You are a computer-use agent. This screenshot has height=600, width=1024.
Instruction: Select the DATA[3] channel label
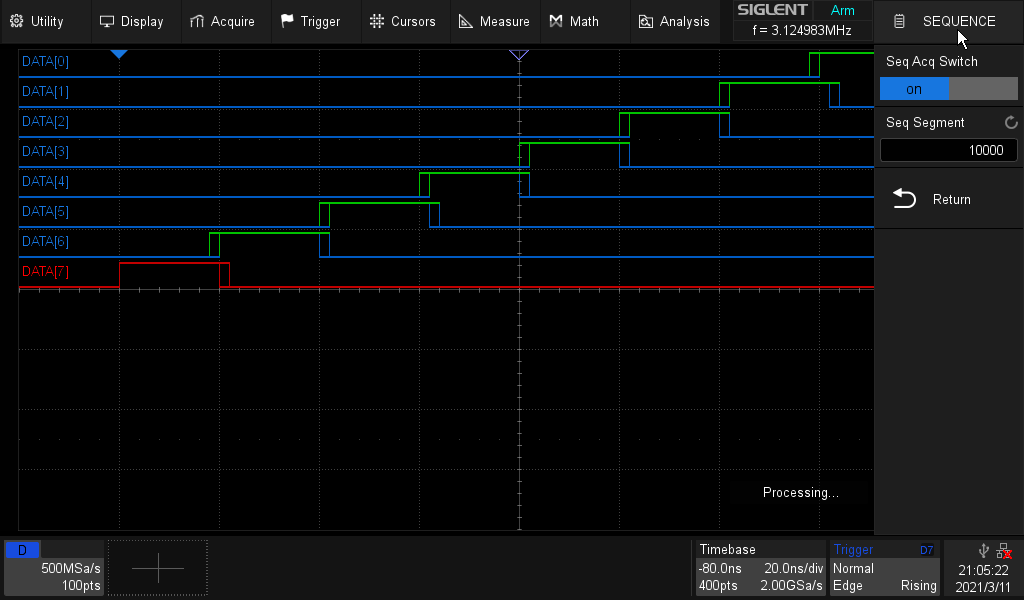[x=45, y=151]
